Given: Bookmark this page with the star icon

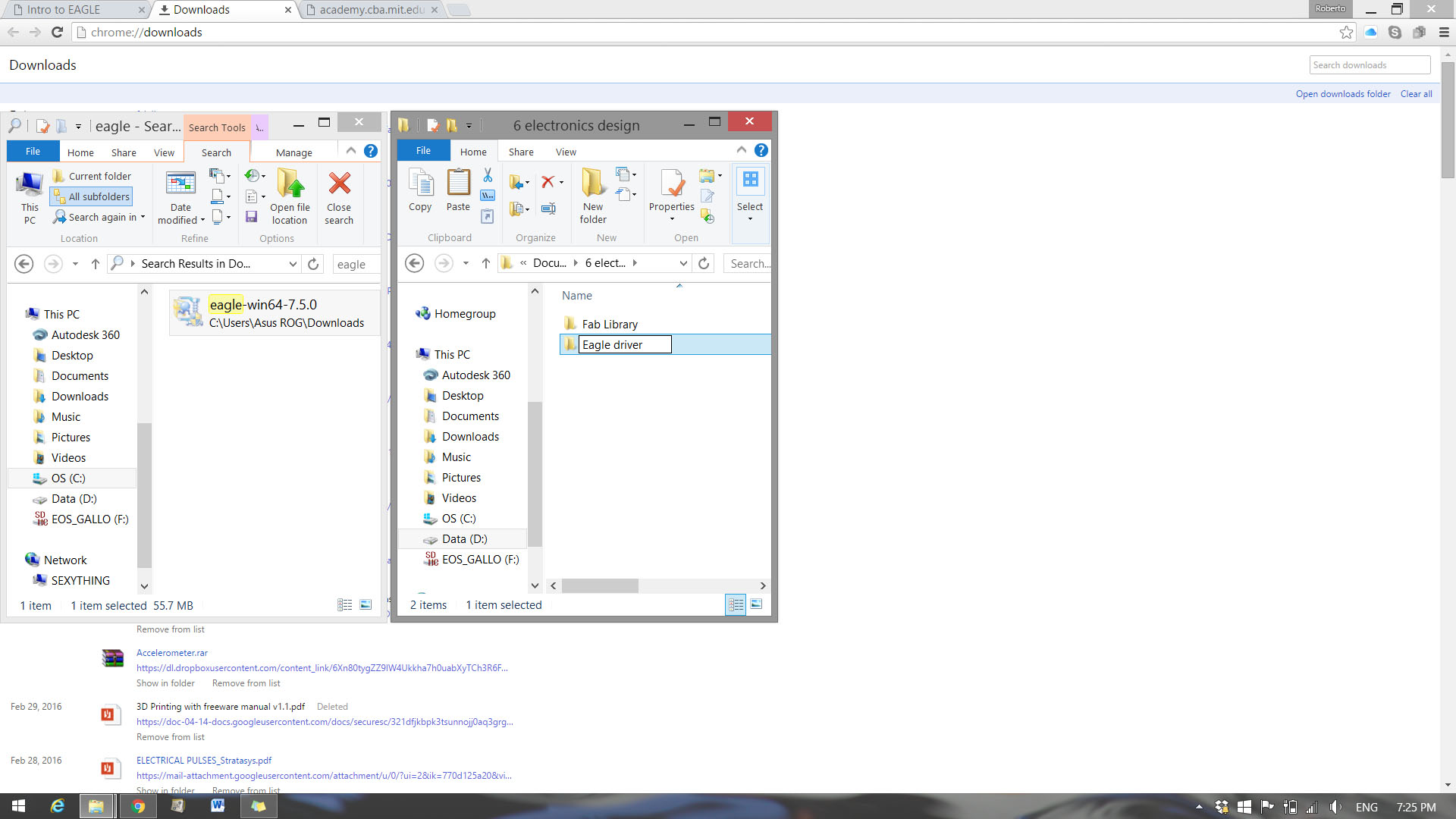Looking at the screenshot, I should [x=1346, y=32].
